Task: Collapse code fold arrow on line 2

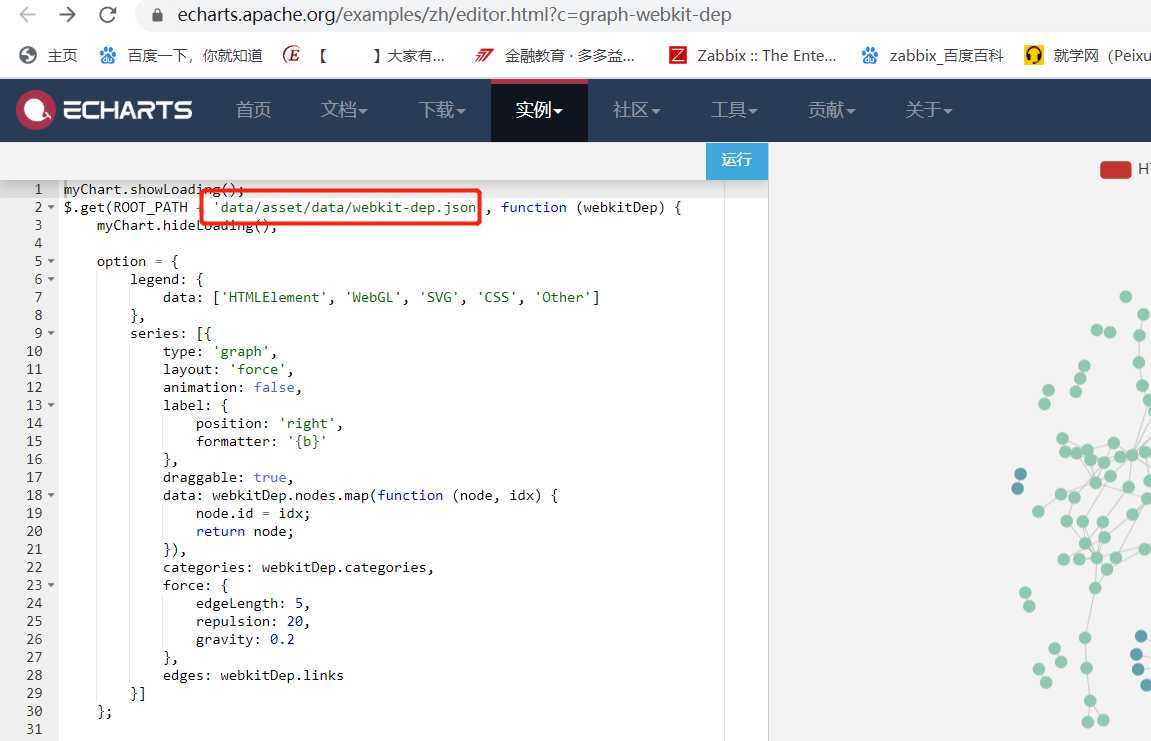Action: point(51,208)
